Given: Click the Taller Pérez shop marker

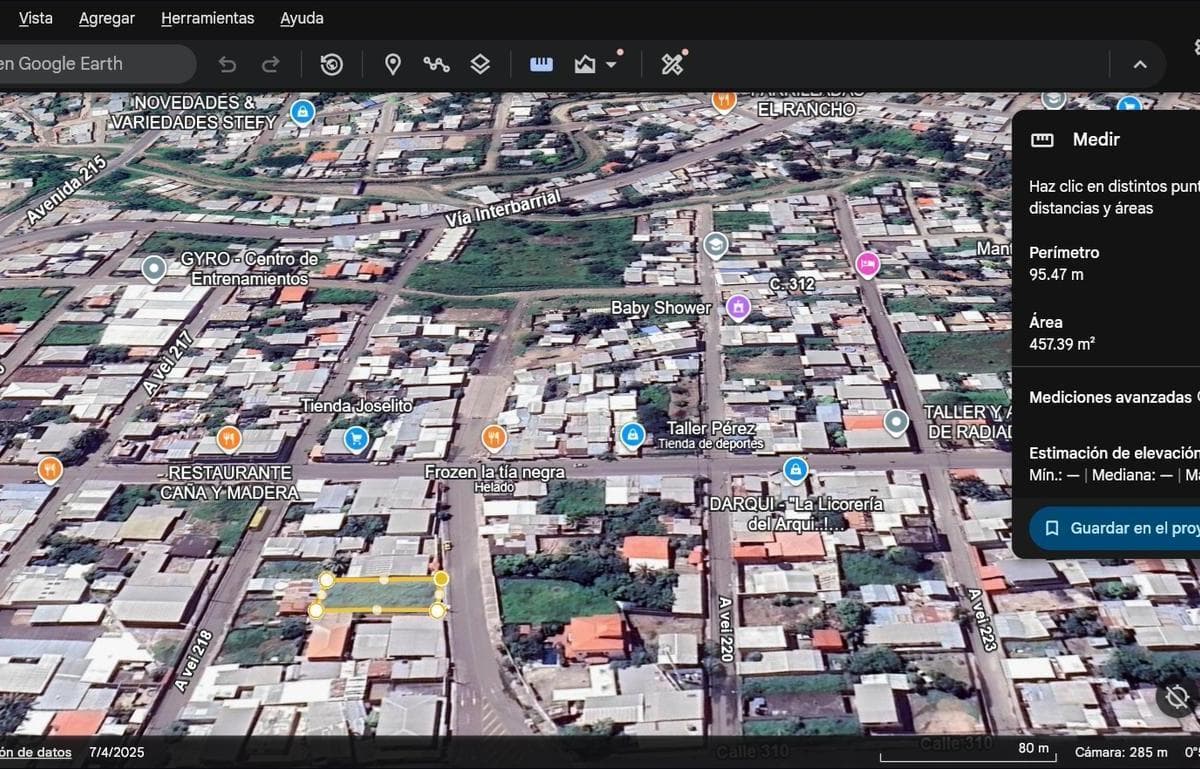Looking at the screenshot, I should pyautogui.click(x=632, y=434).
